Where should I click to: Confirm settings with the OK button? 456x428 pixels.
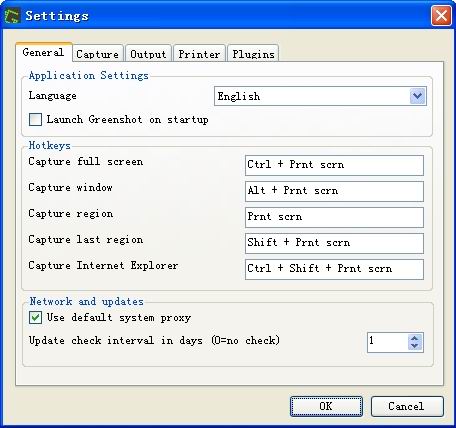point(326,406)
